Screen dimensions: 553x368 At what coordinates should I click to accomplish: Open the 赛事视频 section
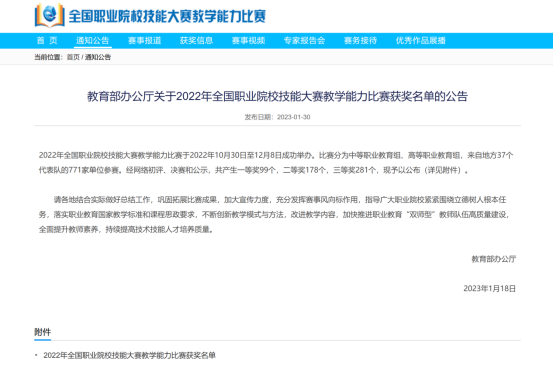[248, 41]
